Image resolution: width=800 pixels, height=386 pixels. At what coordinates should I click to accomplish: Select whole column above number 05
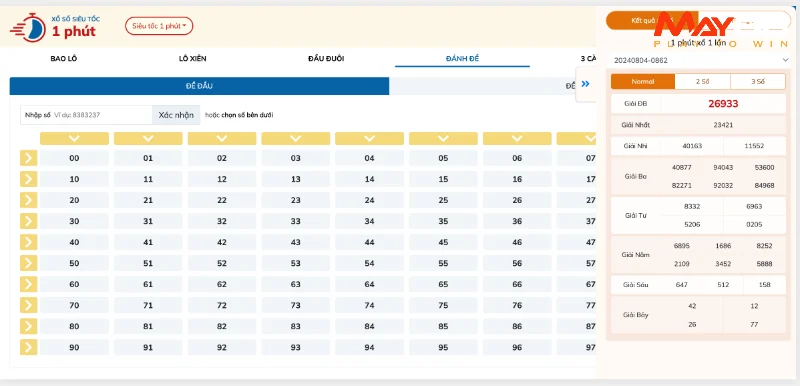click(443, 138)
